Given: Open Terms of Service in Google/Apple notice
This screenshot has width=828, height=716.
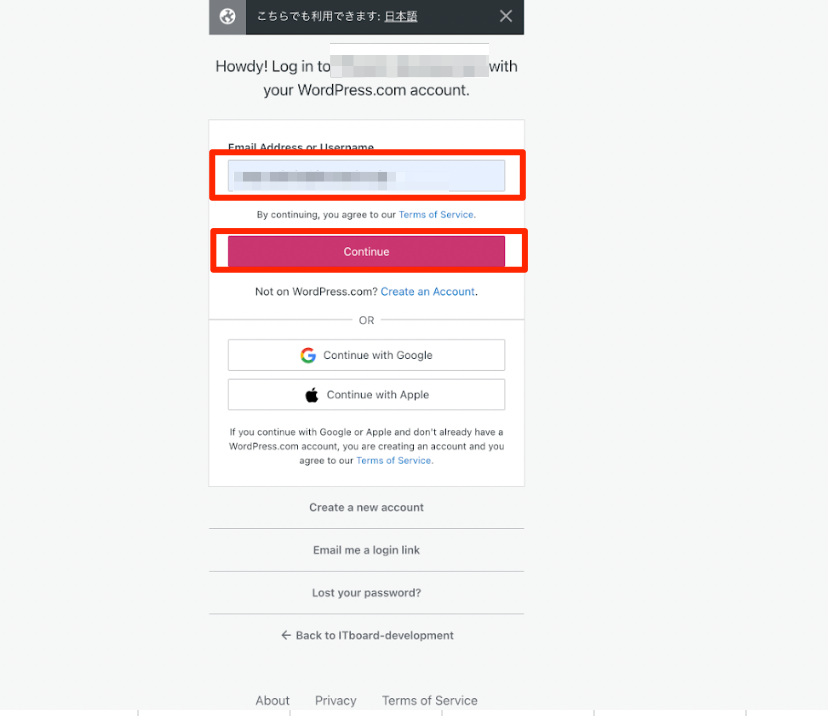Looking at the screenshot, I should (394, 461).
